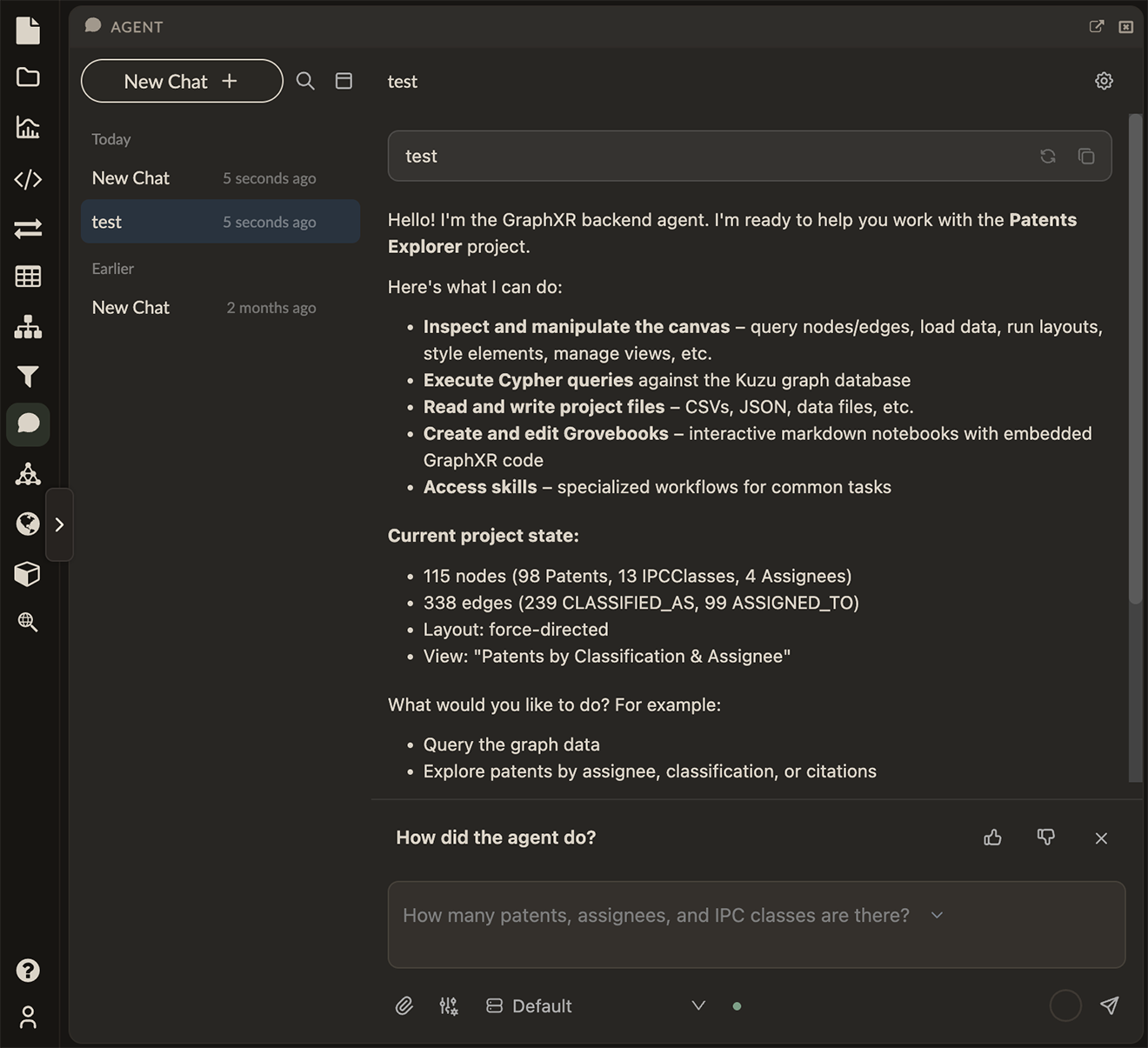The image size is (1148, 1048).
Task: Open the code editor sidebar icon
Action: tap(28, 179)
